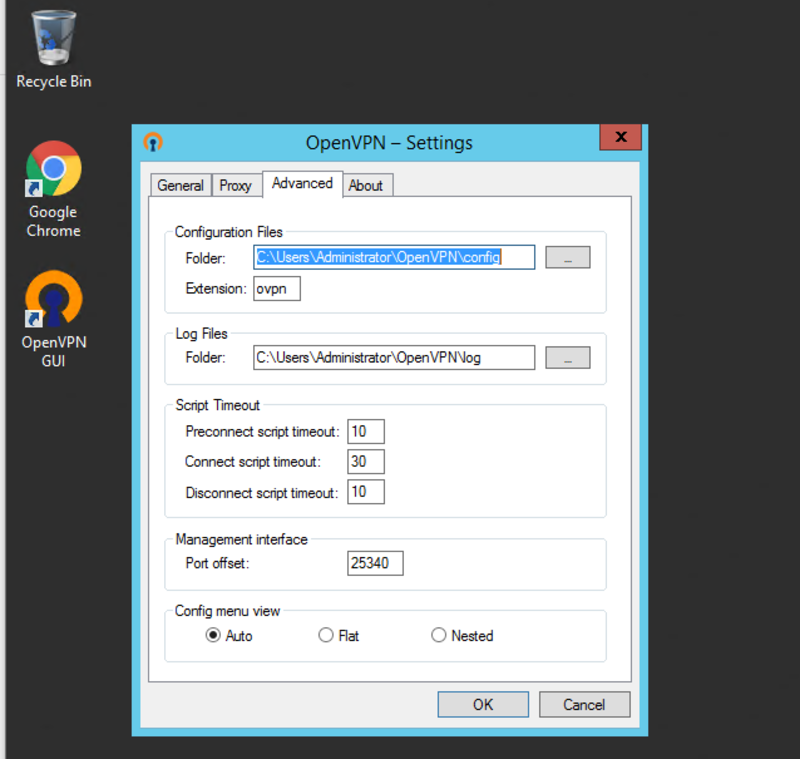Click the Disconnect script timeout field
Screen dimensions: 800x759
pos(366,492)
